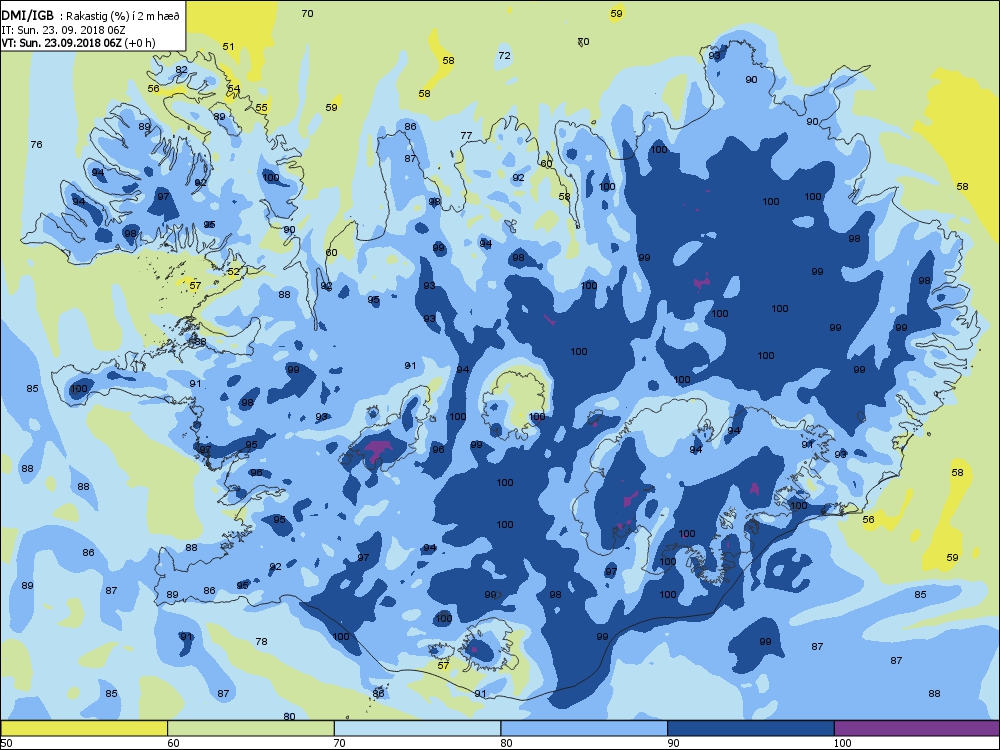The width and height of the screenshot is (1000, 750).
Task: Click the humidity value 76 over the sea
Action: click(x=36, y=144)
